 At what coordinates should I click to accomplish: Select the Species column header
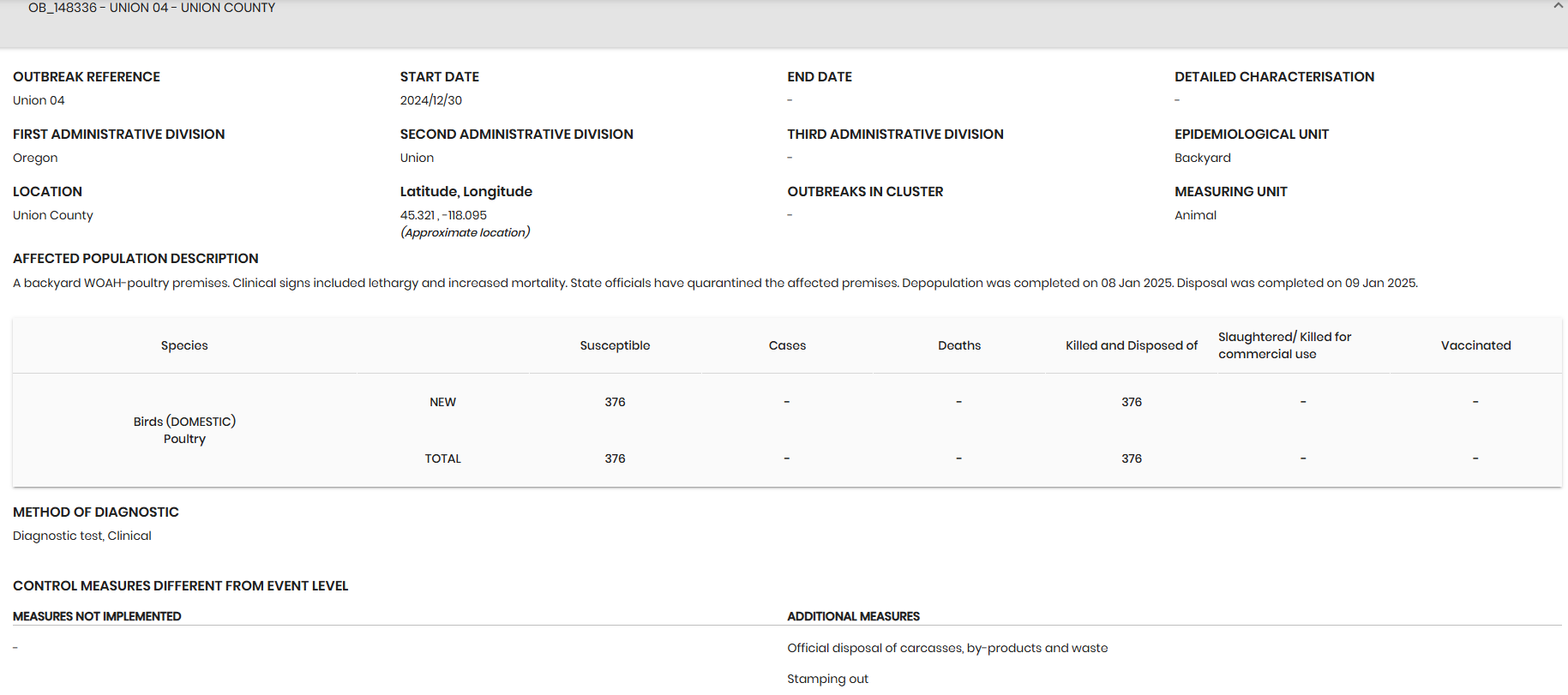point(184,345)
